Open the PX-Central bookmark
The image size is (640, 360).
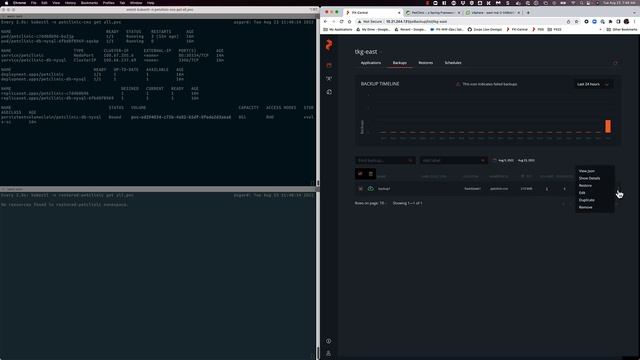pyautogui.click(x=517, y=29)
